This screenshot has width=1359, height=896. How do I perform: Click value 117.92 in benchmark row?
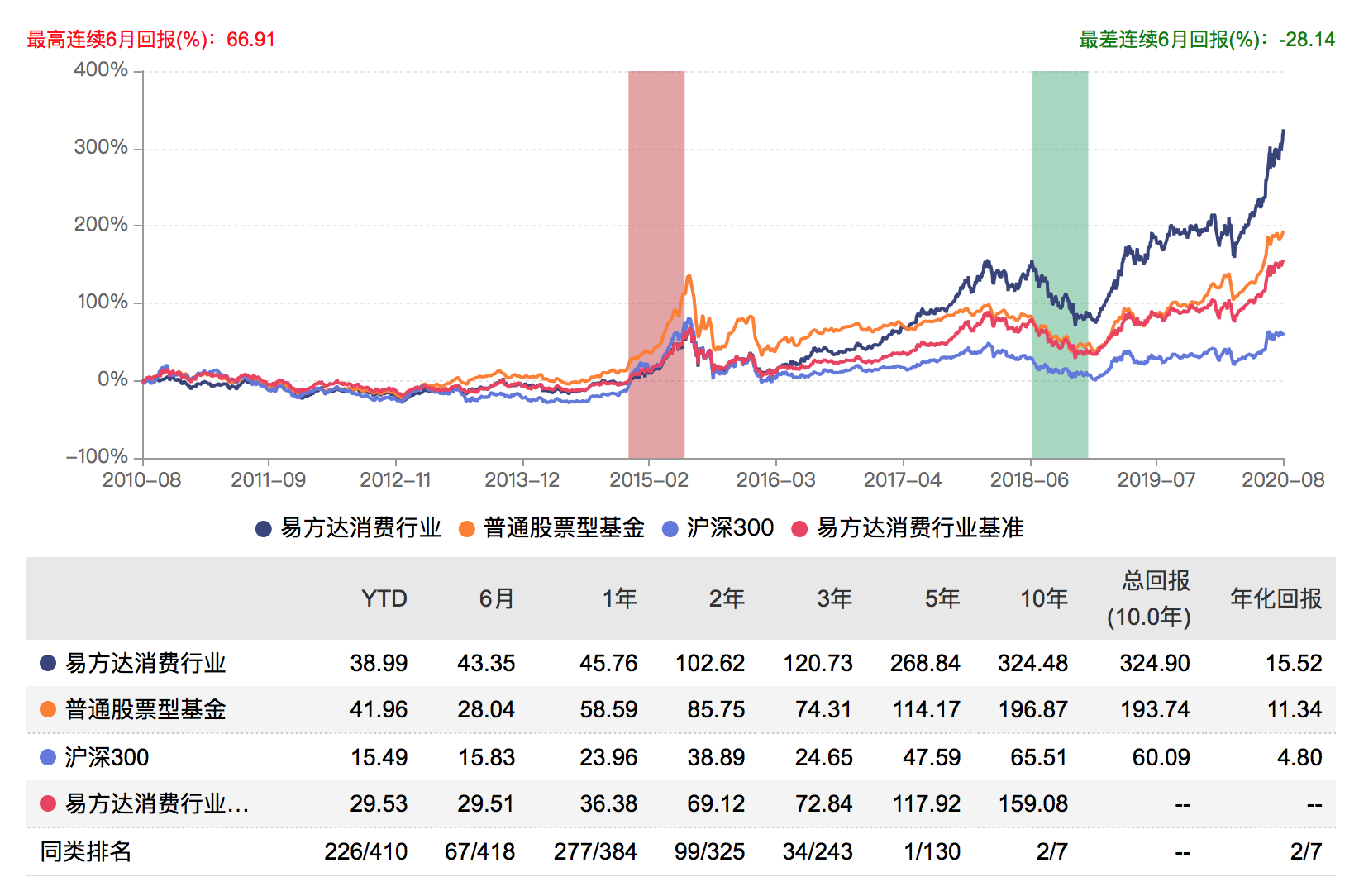pyautogui.click(x=927, y=803)
